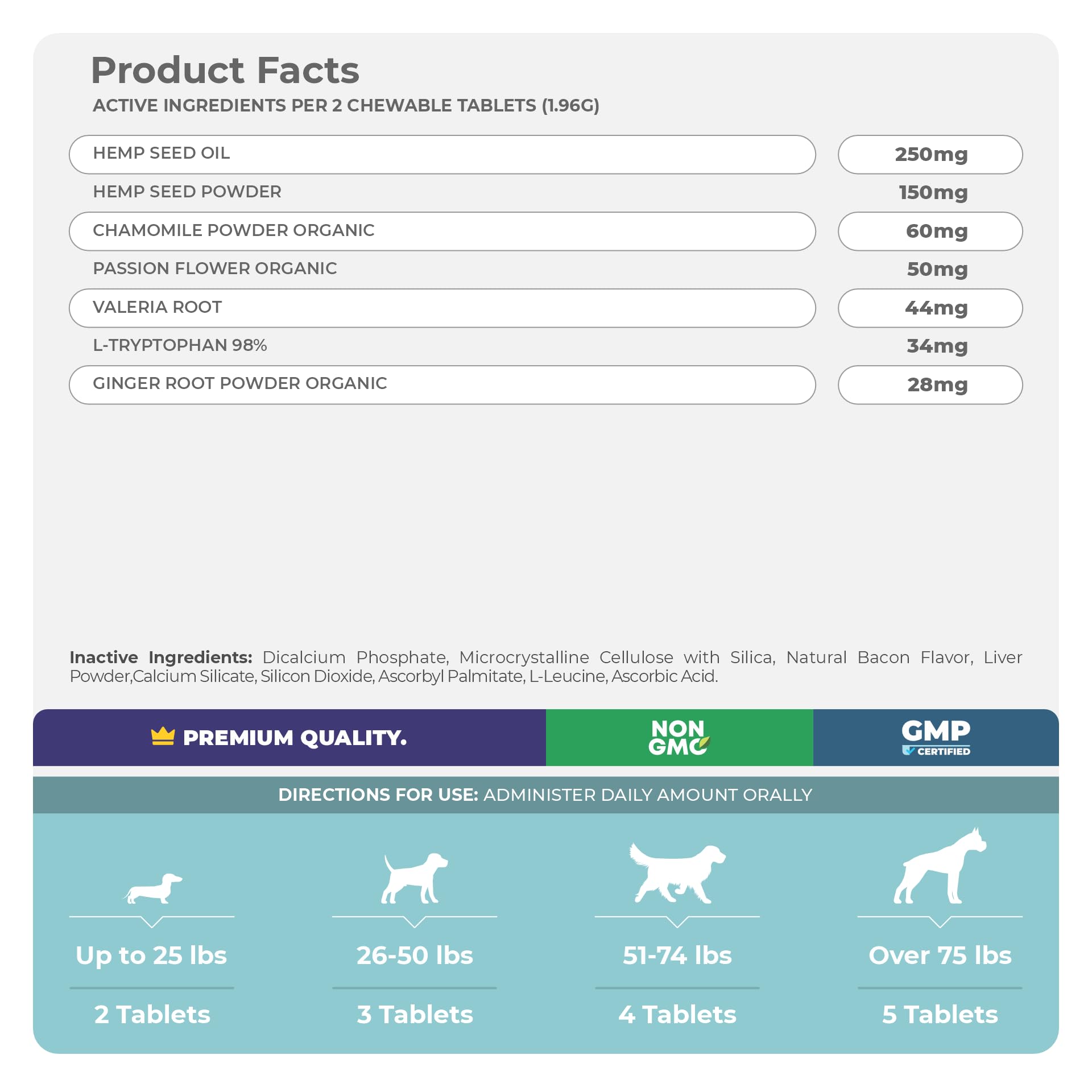Select the Hemp Seed Oil row
Viewport: 1092px width, 1092px height.
point(442,154)
